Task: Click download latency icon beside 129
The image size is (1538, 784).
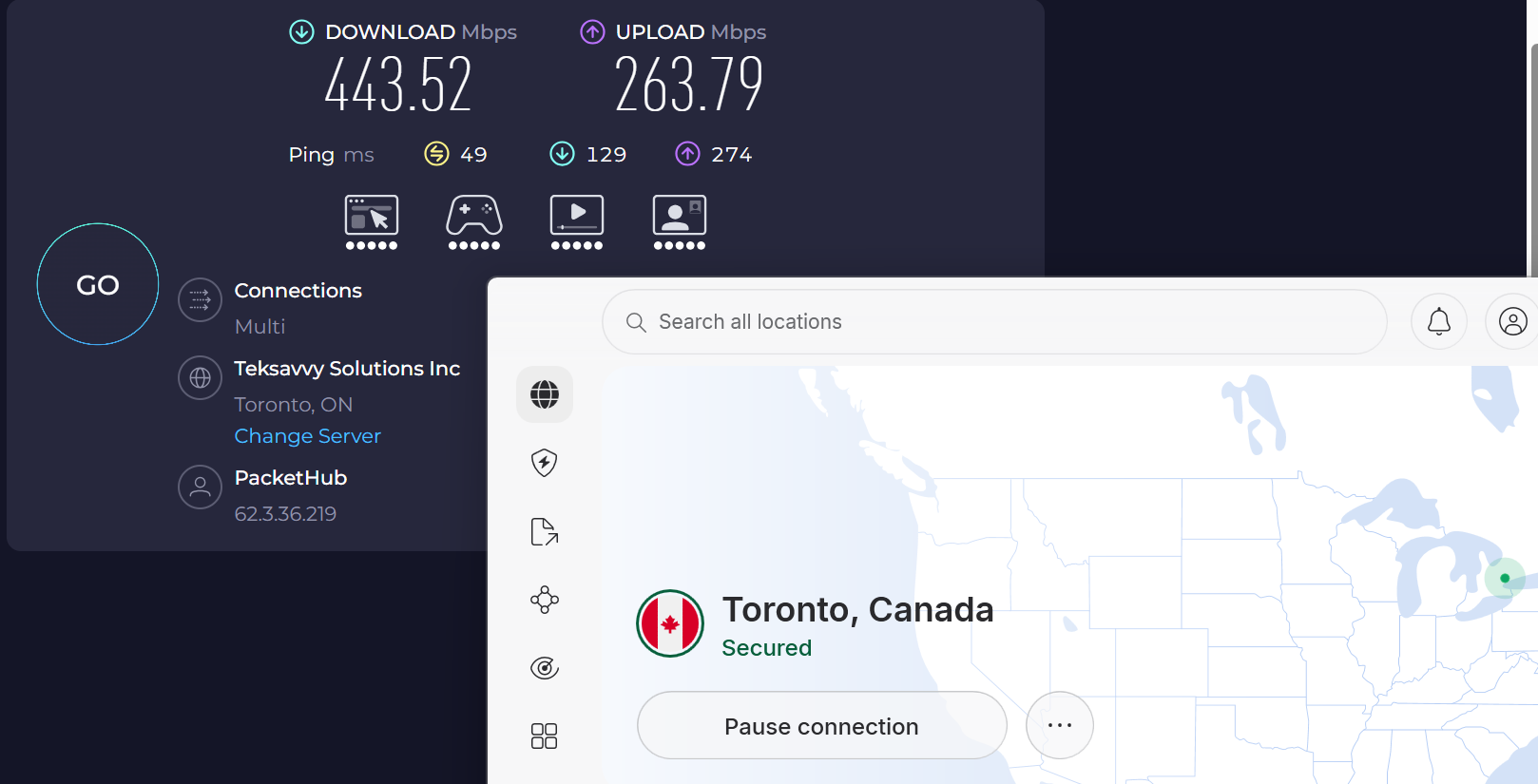Action: coord(562,153)
